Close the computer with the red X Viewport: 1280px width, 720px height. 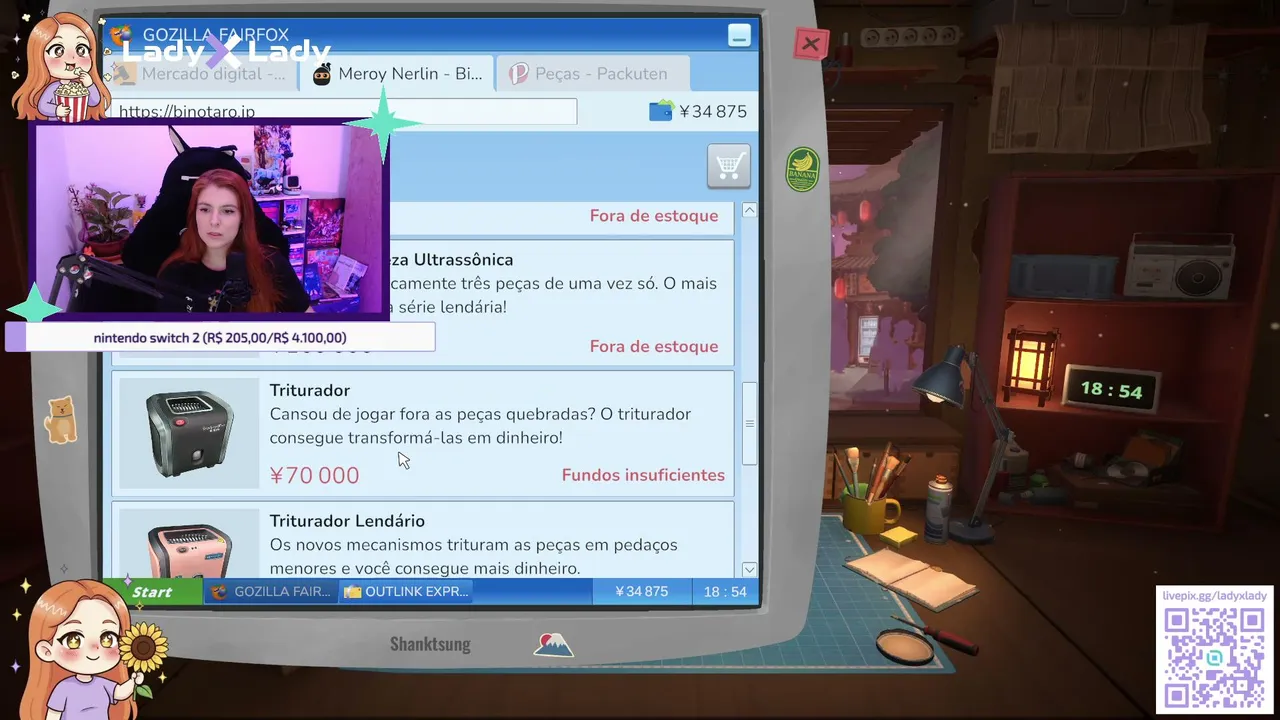tap(810, 44)
